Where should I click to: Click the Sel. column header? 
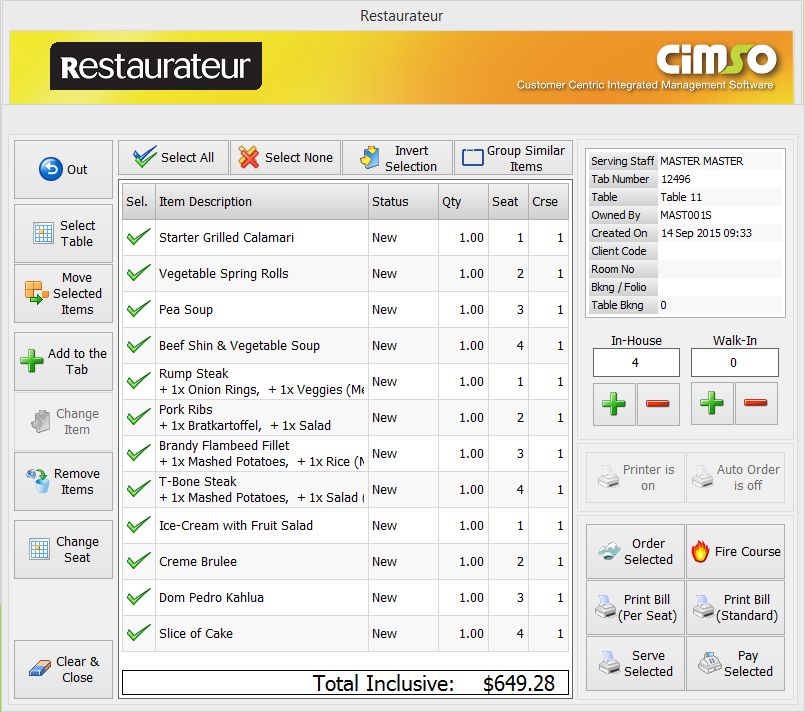pos(139,202)
